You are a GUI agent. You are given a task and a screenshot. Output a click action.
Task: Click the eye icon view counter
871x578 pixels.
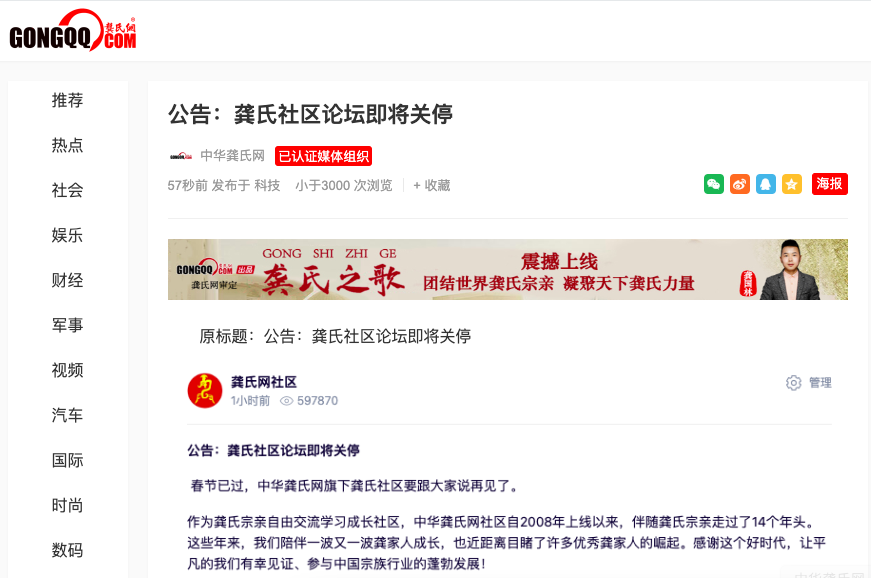tap(286, 401)
